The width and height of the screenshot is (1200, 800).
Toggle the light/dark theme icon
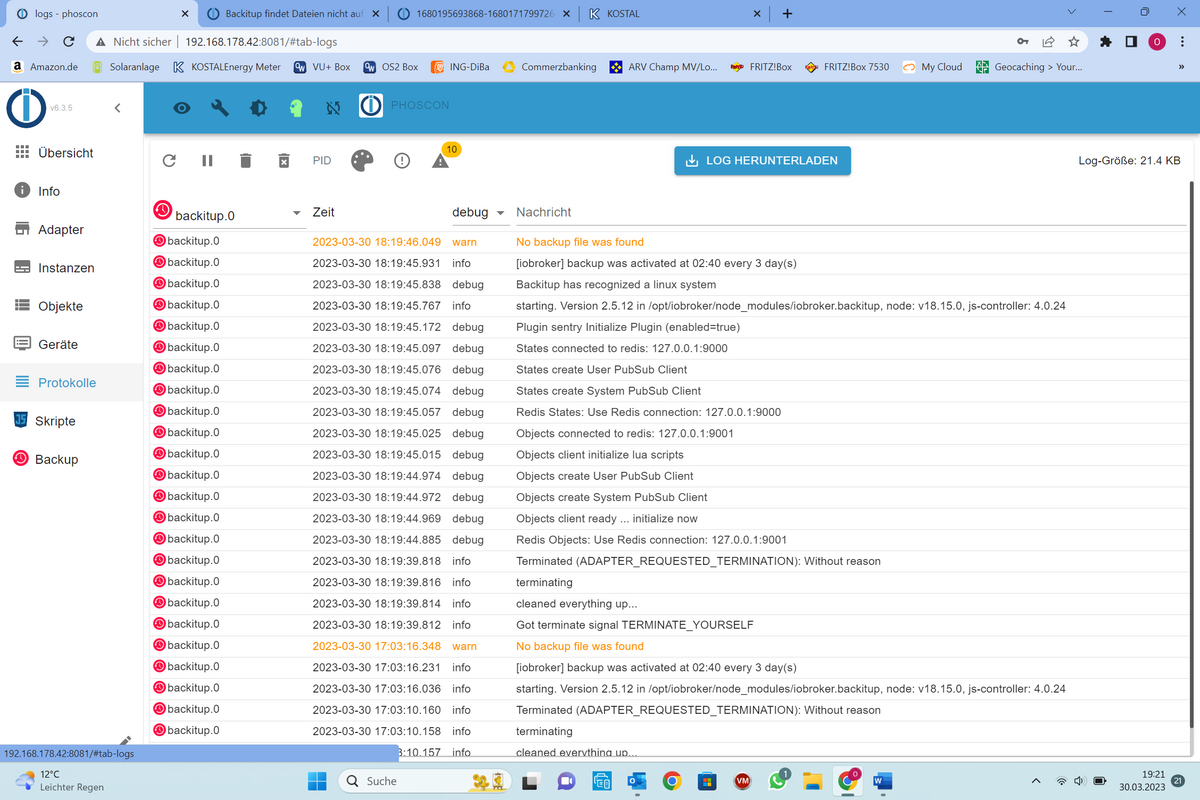(258, 108)
